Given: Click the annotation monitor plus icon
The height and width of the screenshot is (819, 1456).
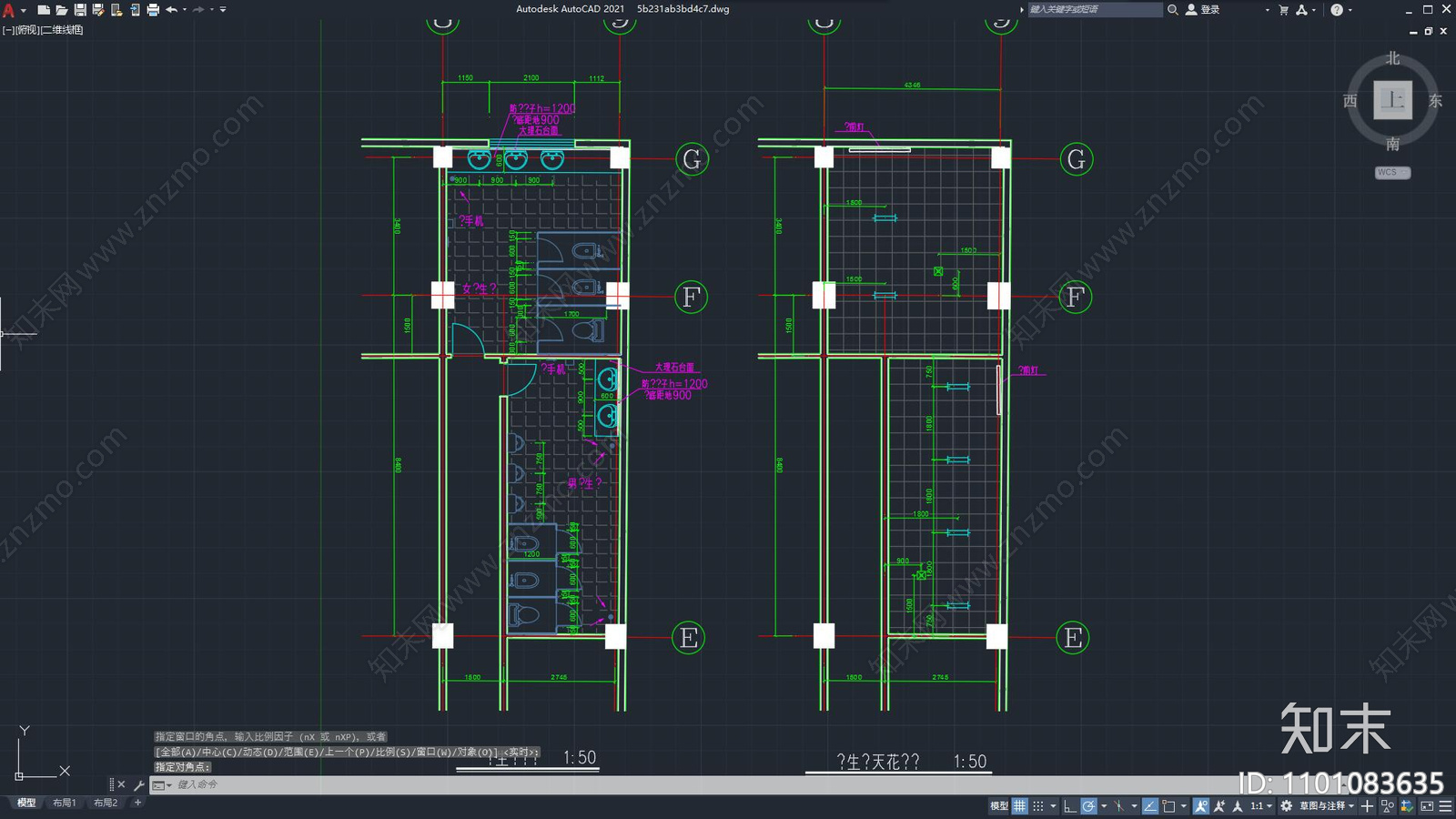Looking at the screenshot, I should 1367,806.
